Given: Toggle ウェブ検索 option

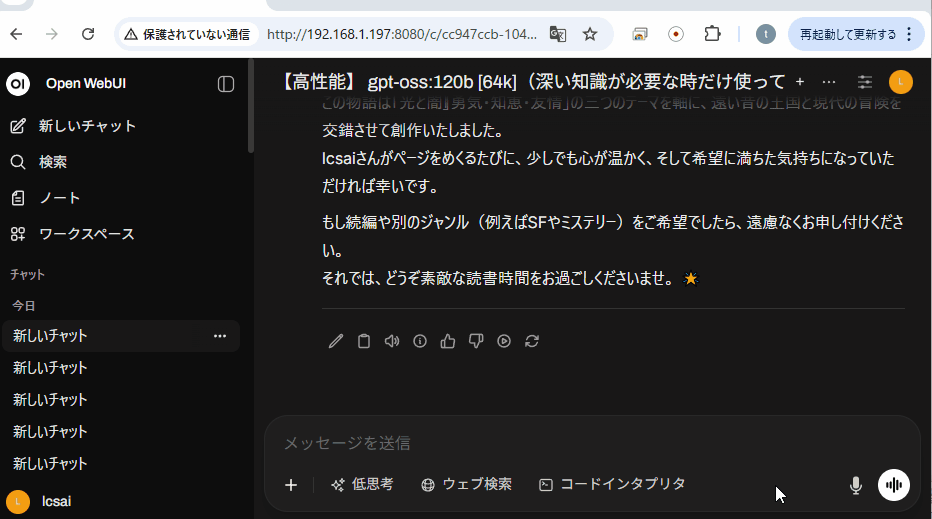Looking at the screenshot, I should point(467,485).
